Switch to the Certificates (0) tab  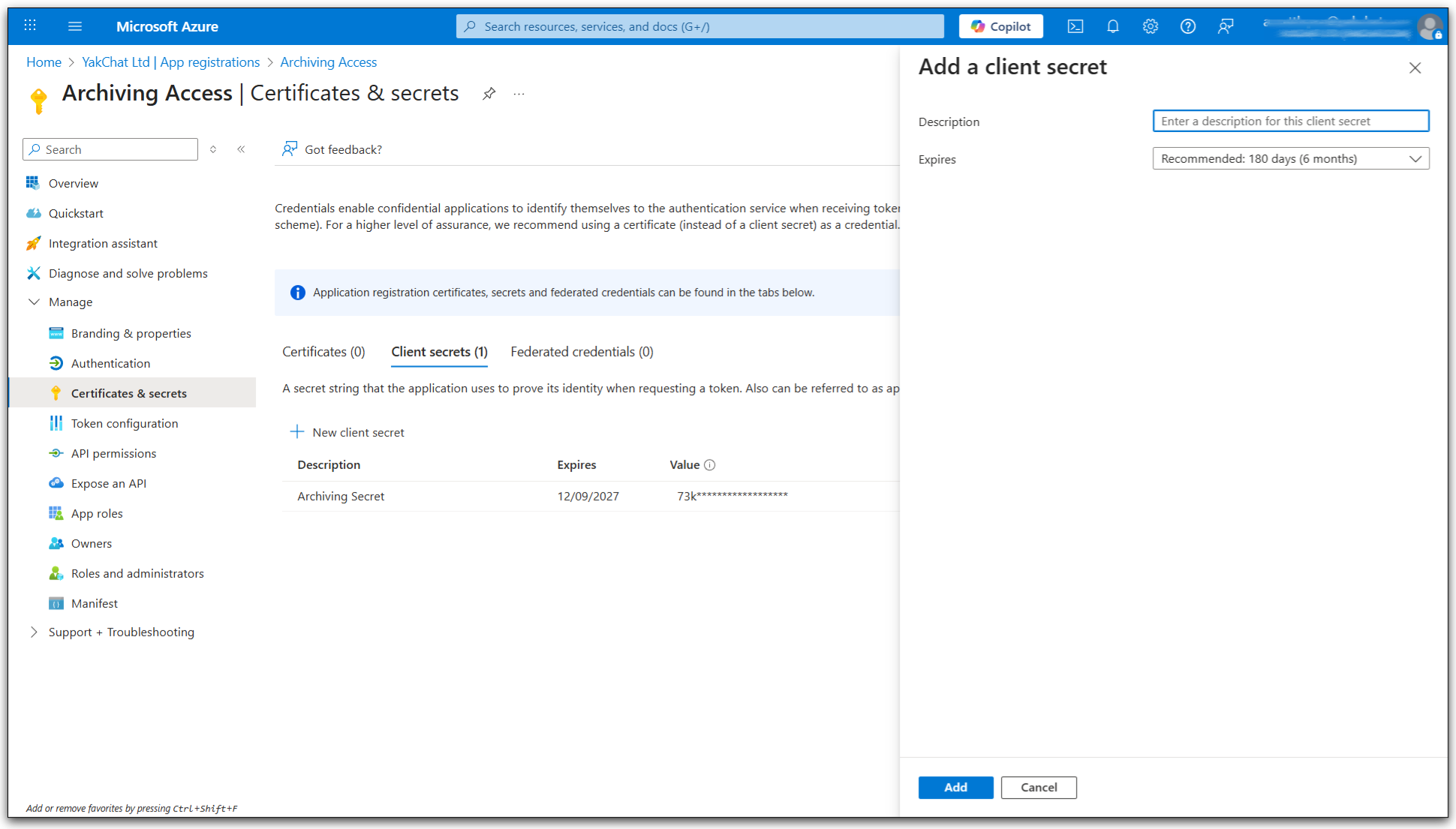pos(323,352)
